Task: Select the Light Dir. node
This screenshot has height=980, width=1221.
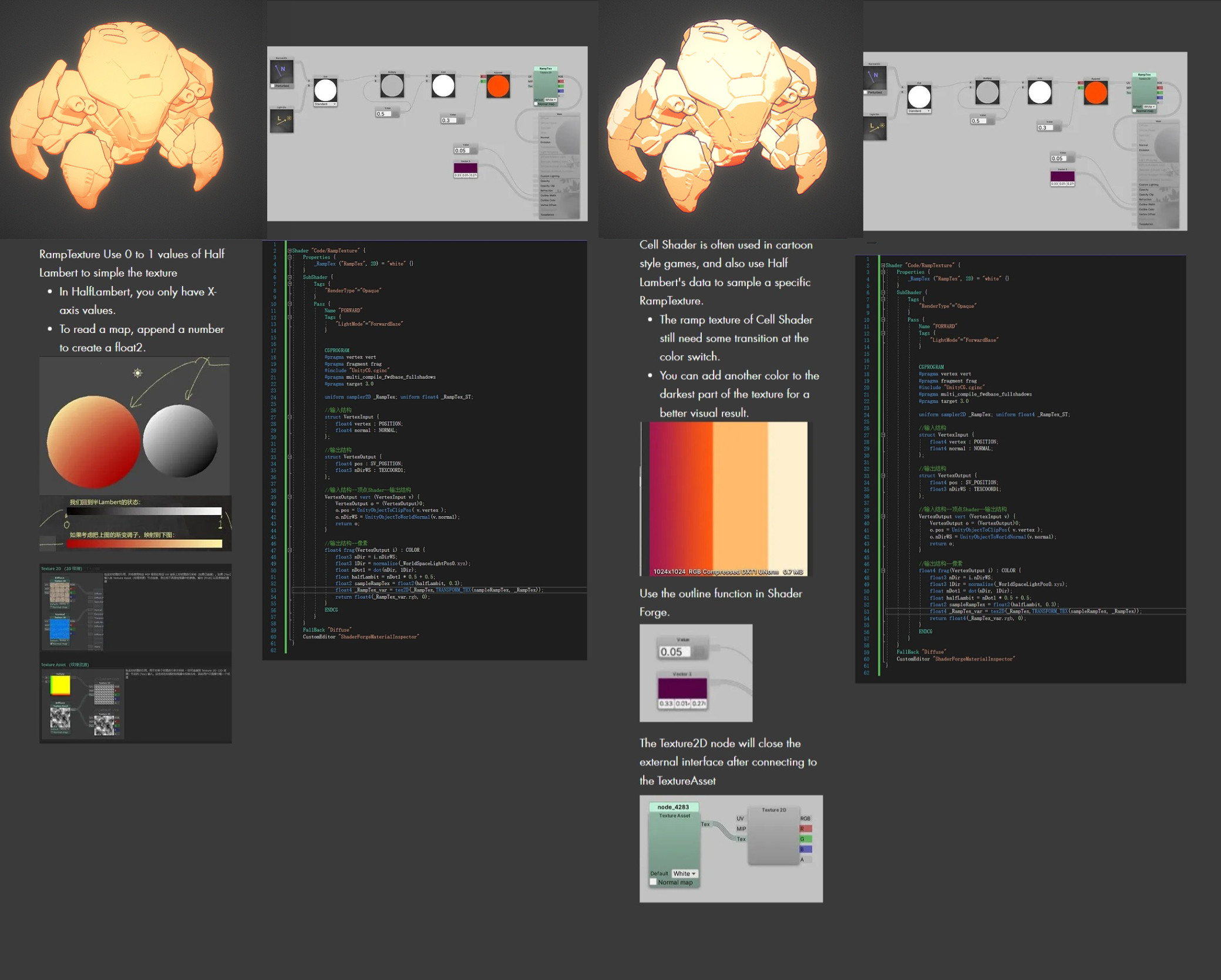Action: [282, 119]
